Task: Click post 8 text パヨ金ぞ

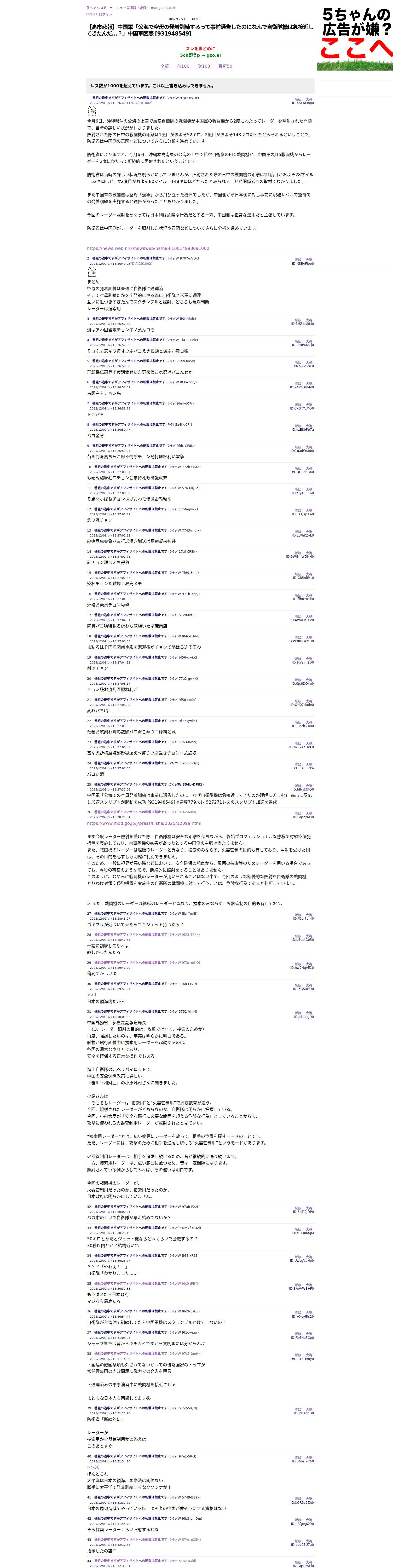Action: click(x=96, y=436)
